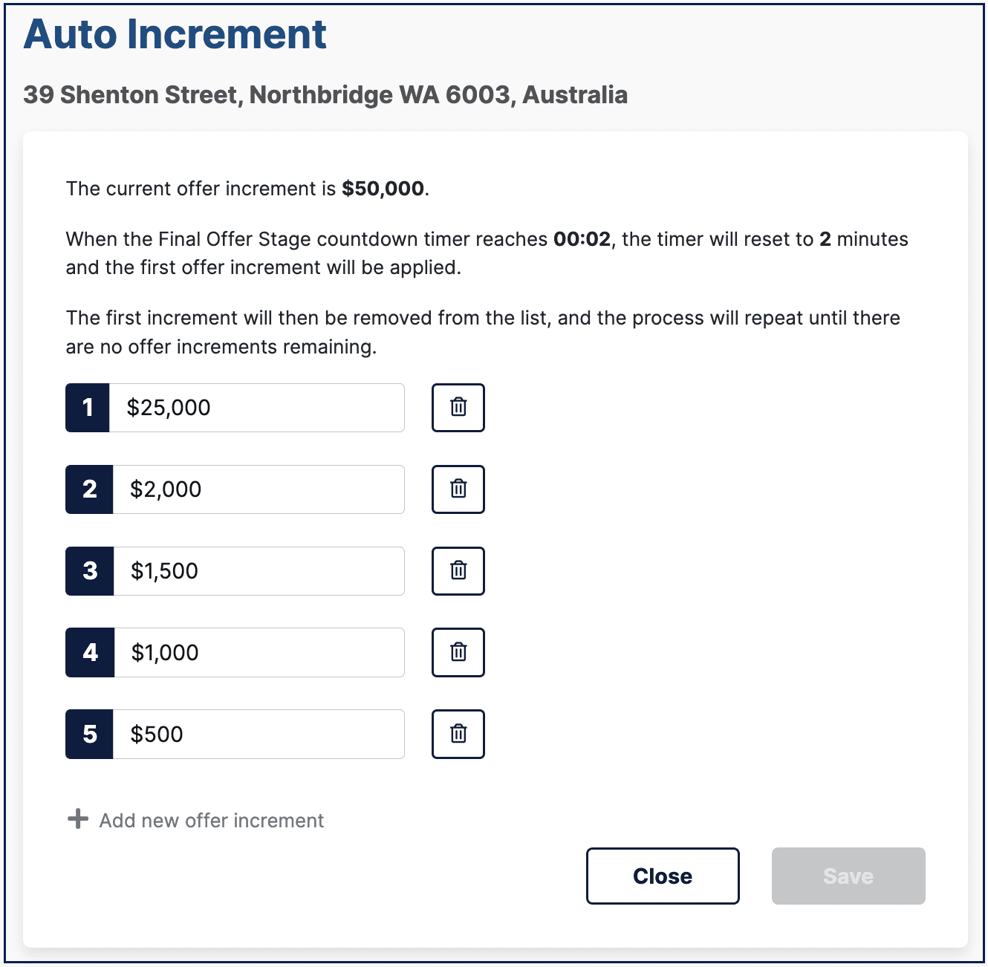Click the Shenton Street address heading
Screen dimensions: 988x967
[x=326, y=95]
